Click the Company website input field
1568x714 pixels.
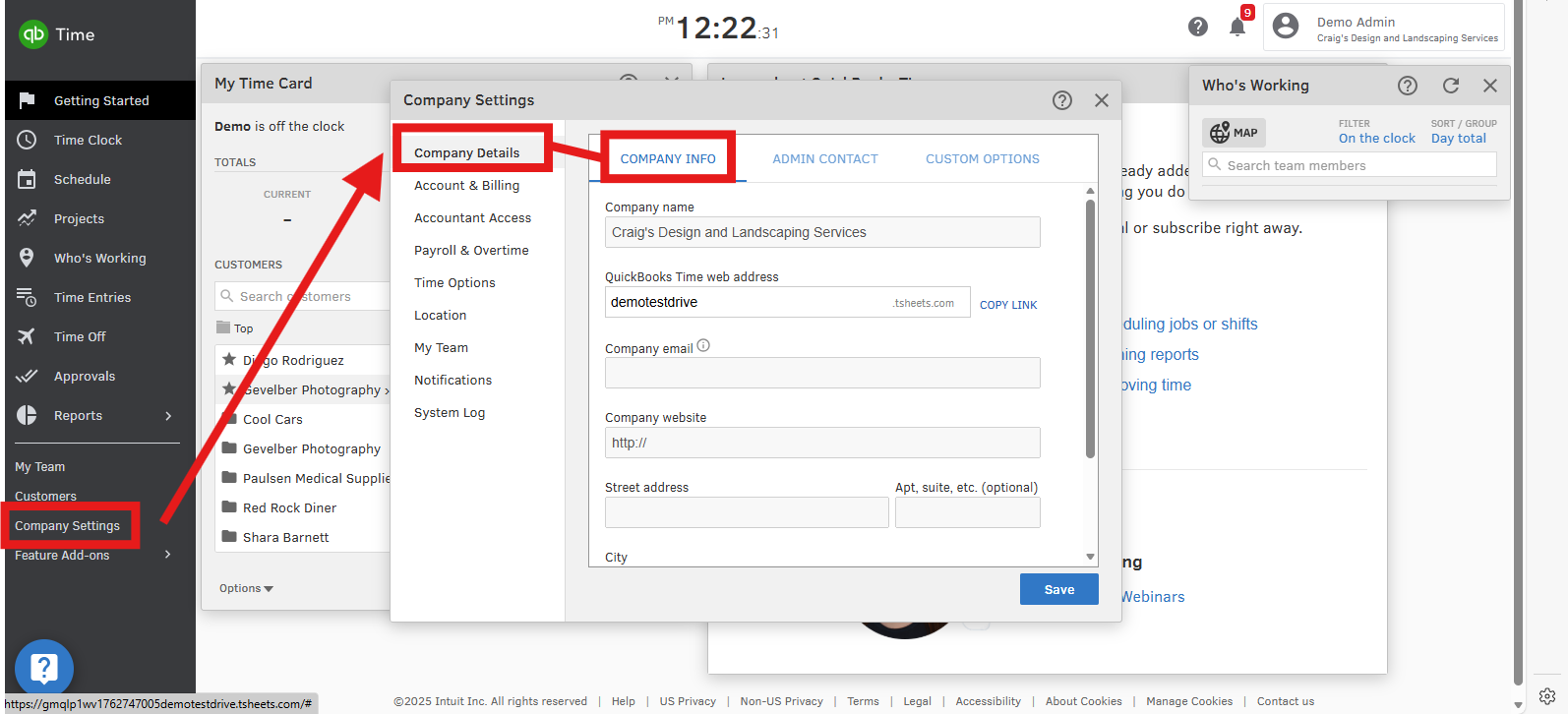(x=821, y=443)
